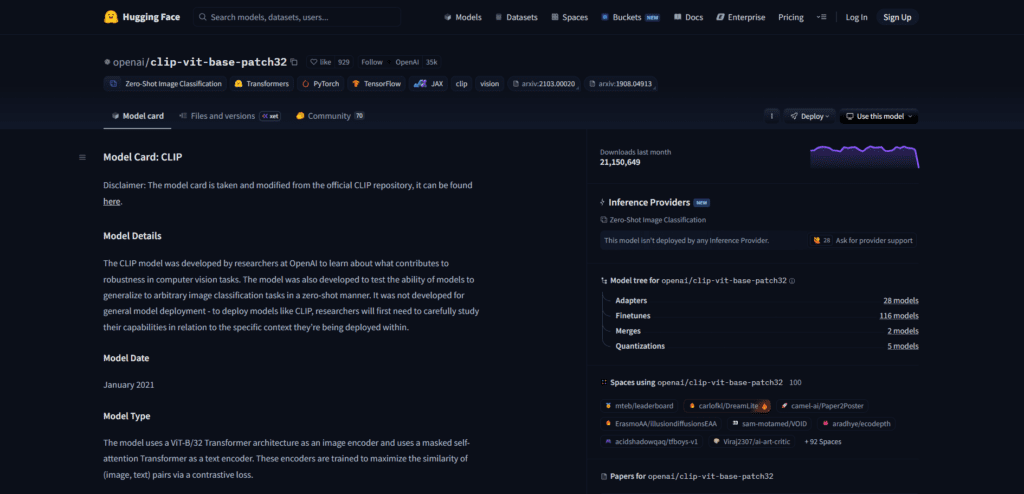Switch to the Files and versions tab
Image resolution: width=1024 pixels, height=494 pixels.
(229, 116)
